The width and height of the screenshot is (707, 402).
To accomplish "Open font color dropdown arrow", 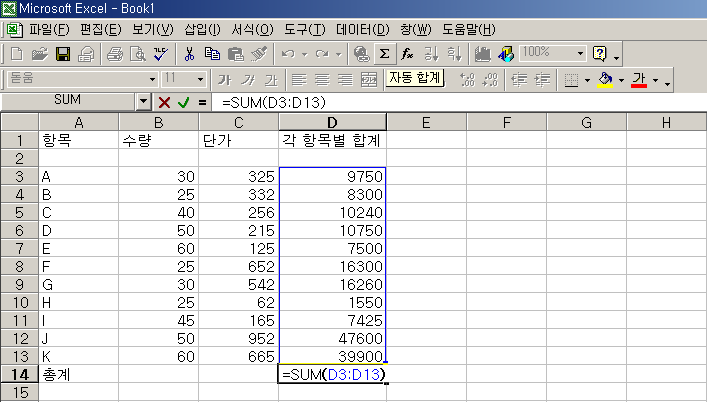I will [x=656, y=80].
